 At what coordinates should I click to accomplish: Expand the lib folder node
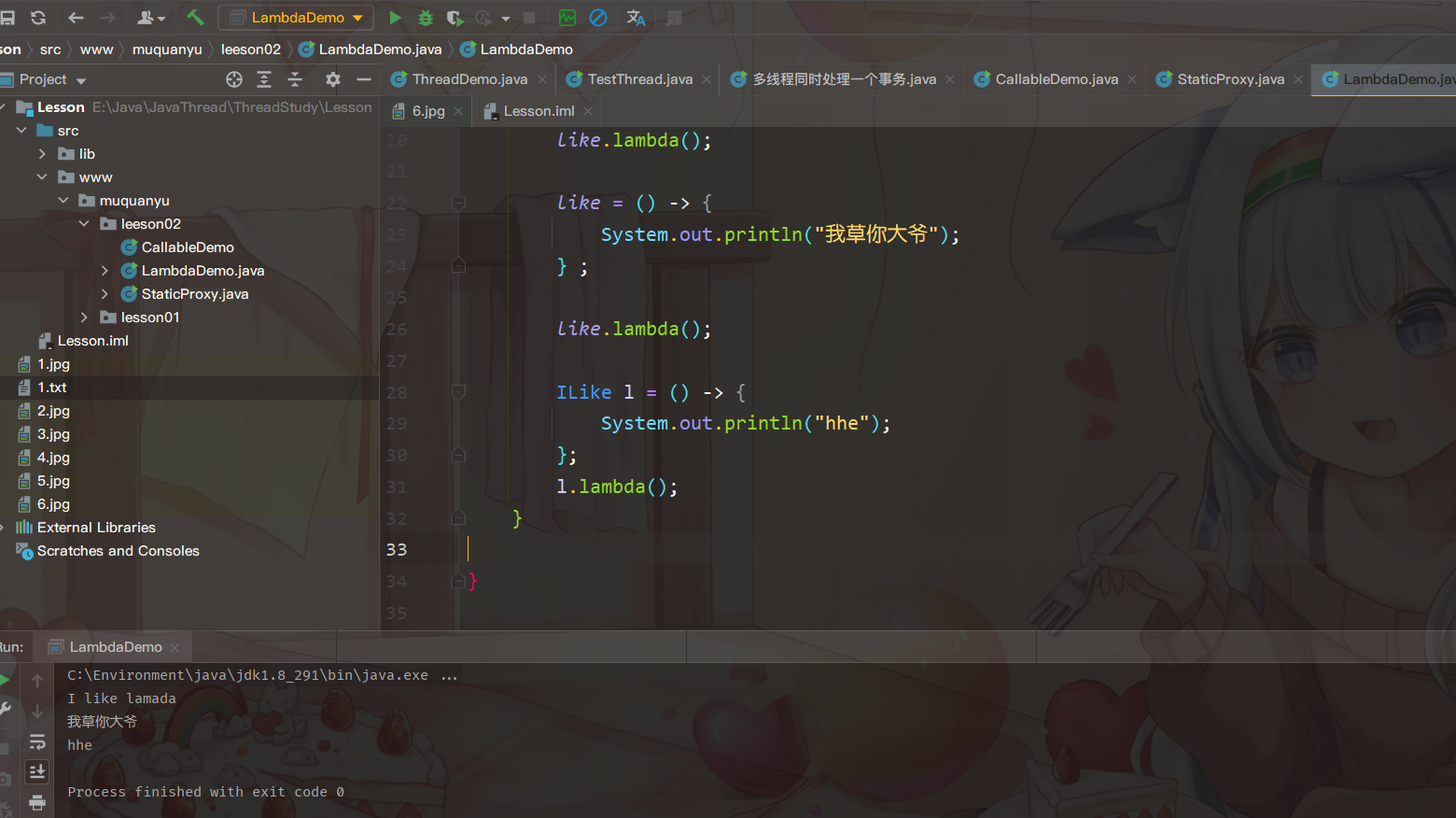(42, 154)
